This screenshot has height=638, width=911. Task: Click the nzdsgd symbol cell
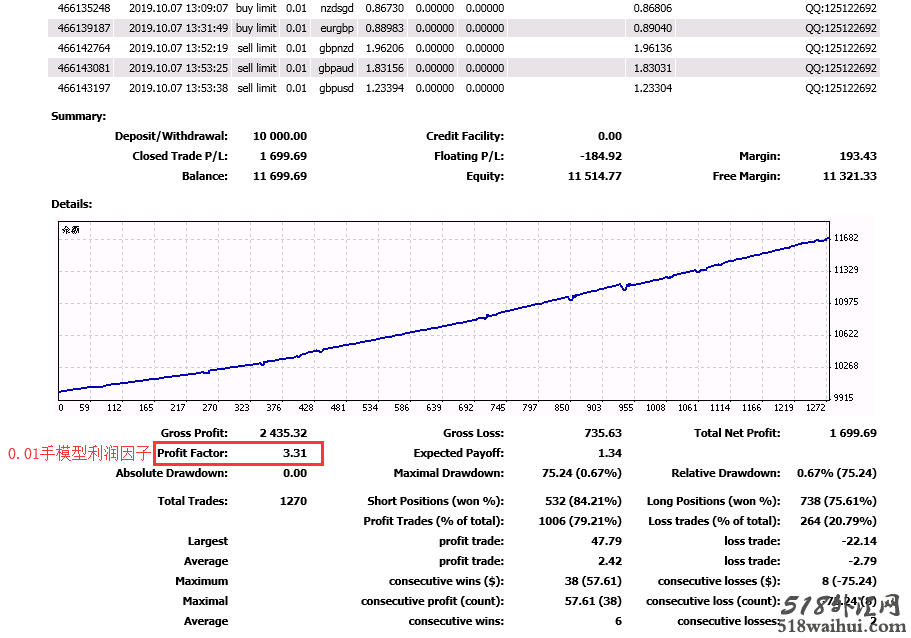336,8
